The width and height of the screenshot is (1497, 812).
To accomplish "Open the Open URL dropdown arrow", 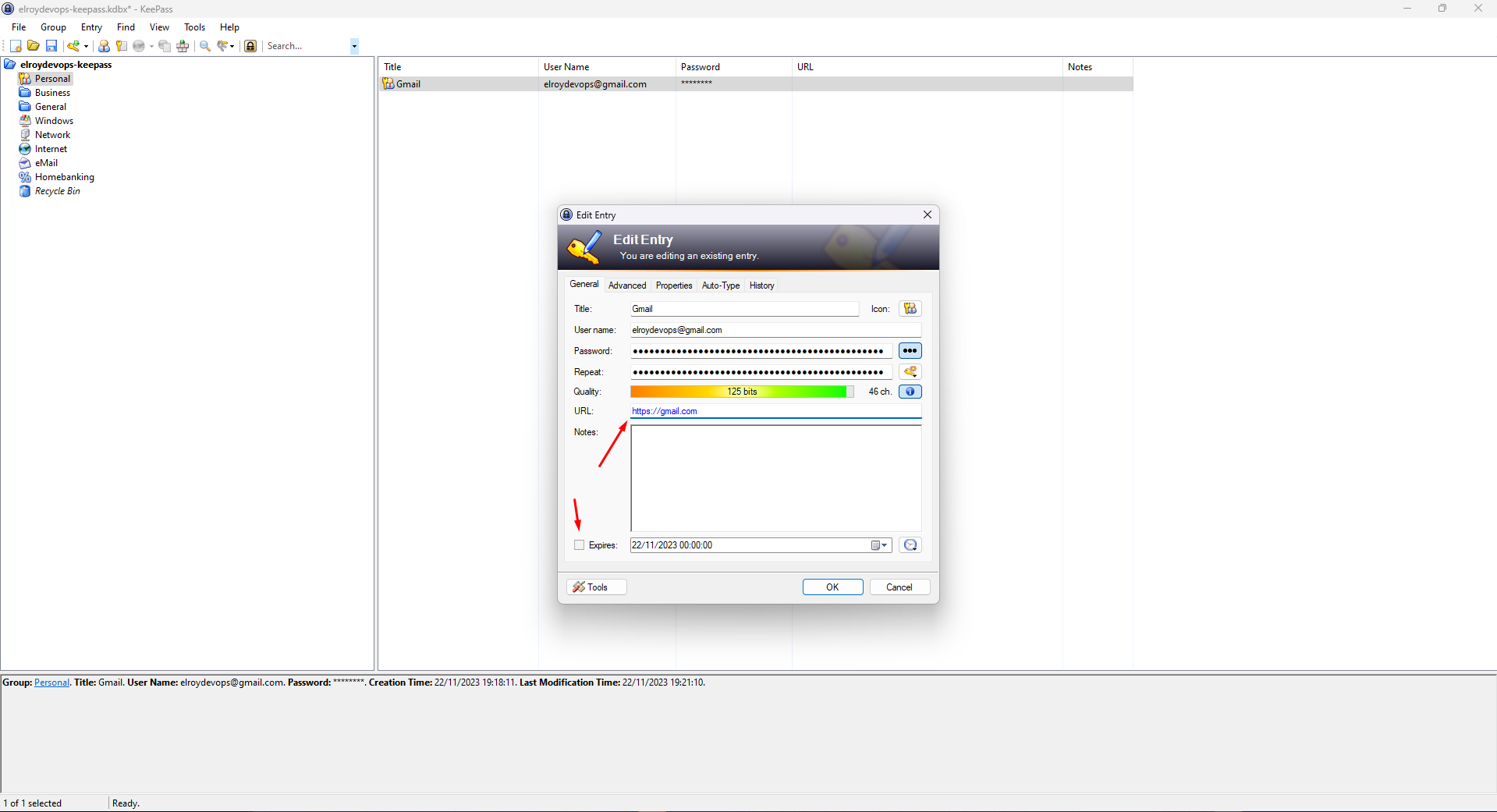I will pyautogui.click(x=151, y=46).
